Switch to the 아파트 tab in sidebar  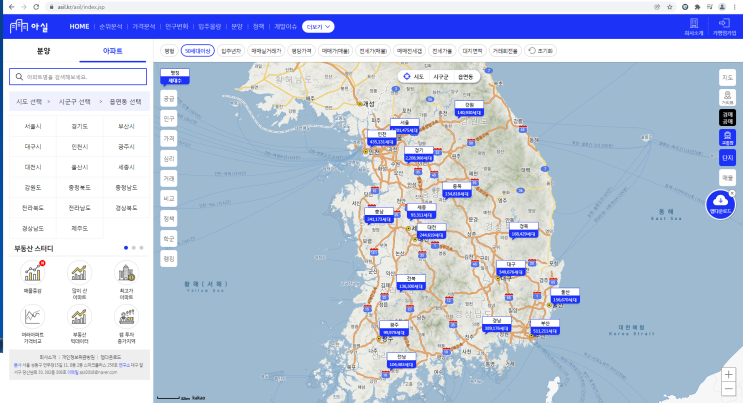tap(113, 51)
